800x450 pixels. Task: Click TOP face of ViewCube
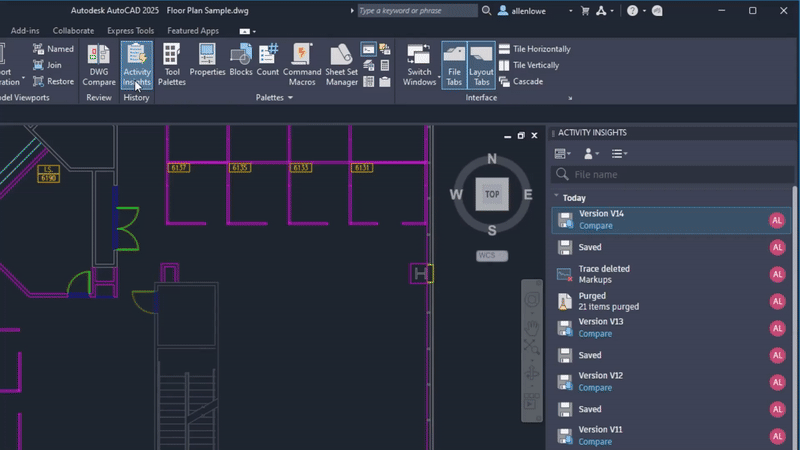492,194
